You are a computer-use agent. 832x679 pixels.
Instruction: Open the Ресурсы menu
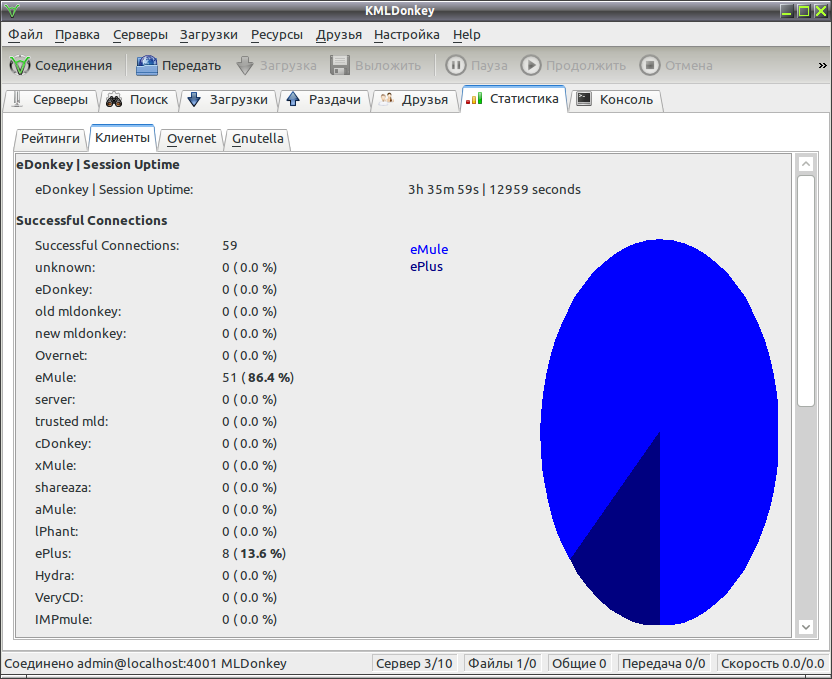[276, 35]
